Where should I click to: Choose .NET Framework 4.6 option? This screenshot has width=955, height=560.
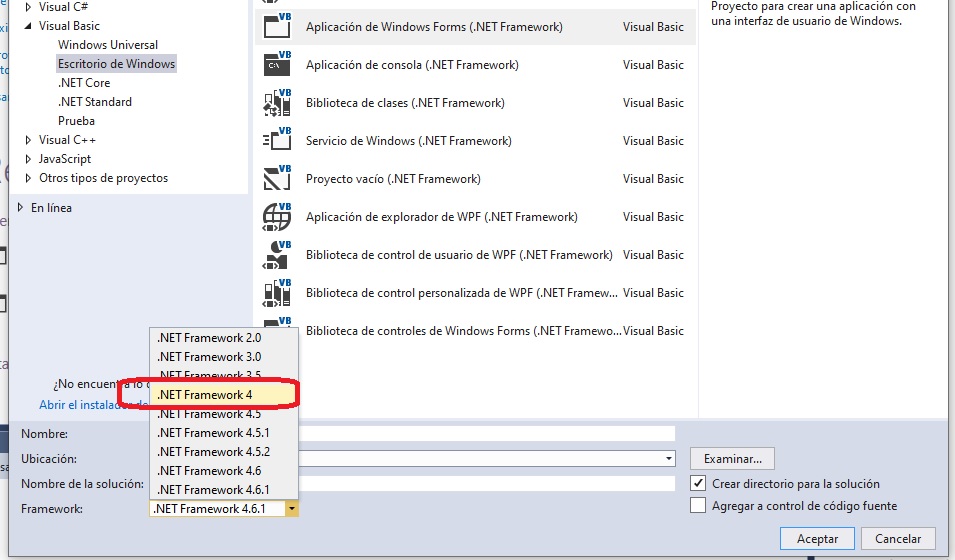click(x=224, y=470)
